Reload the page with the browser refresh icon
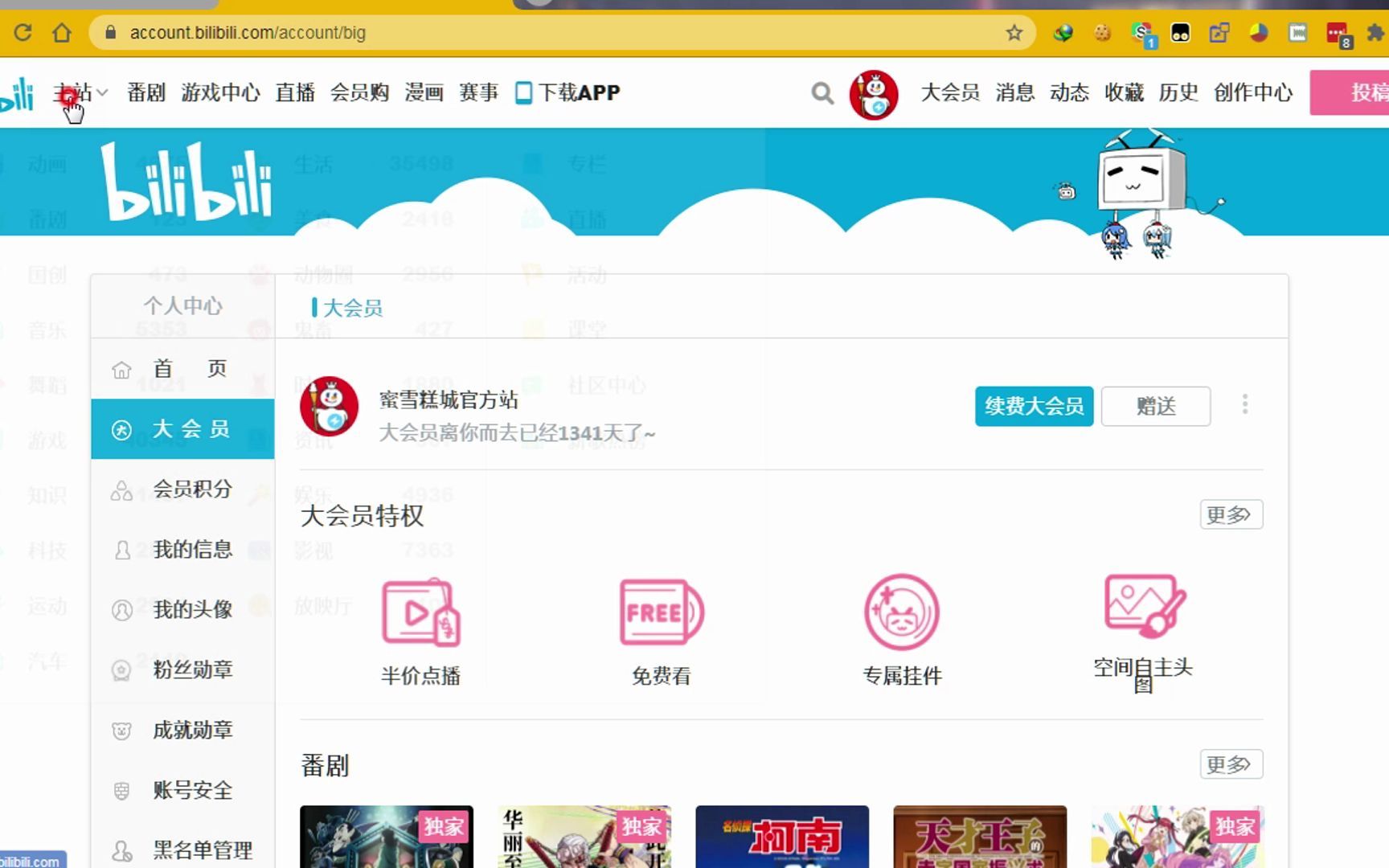This screenshot has width=1389, height=868. [x=23, y=32]
